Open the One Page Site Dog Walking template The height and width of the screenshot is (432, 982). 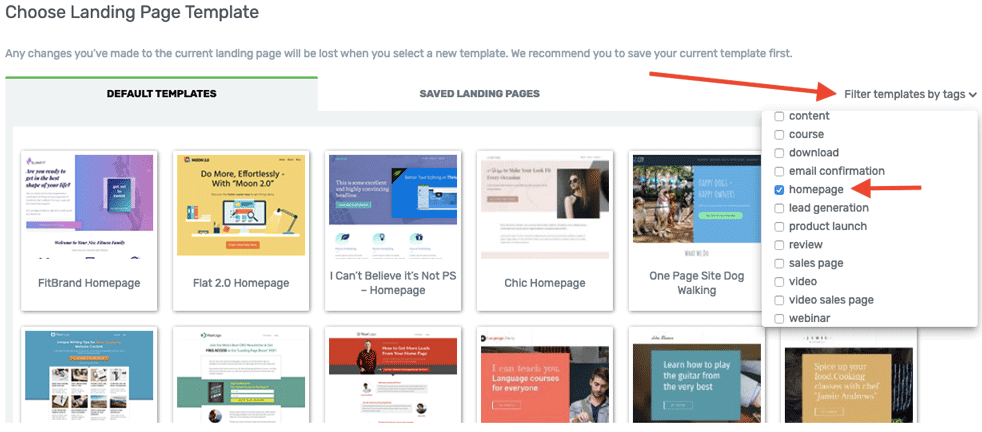coord(696,205)
